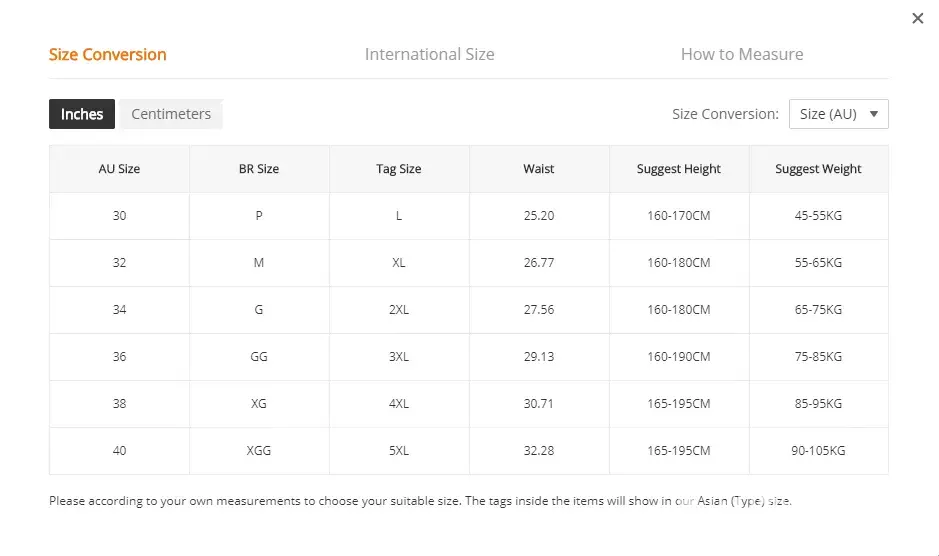Click the Waist column header
Image resolution: width=939 pixels, height=556 pixels.
click(x=538, y=169)
